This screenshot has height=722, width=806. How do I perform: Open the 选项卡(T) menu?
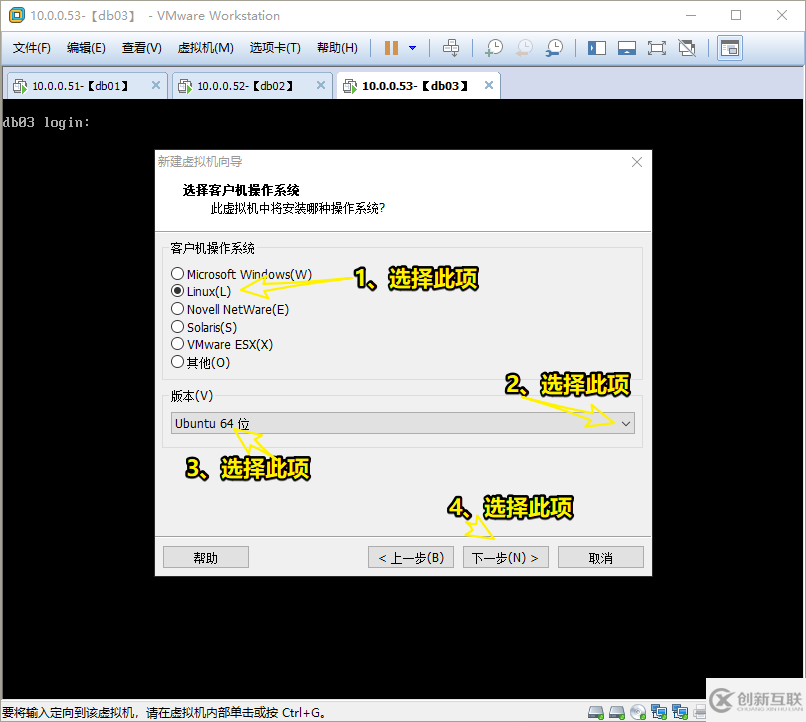coord(276,48)
